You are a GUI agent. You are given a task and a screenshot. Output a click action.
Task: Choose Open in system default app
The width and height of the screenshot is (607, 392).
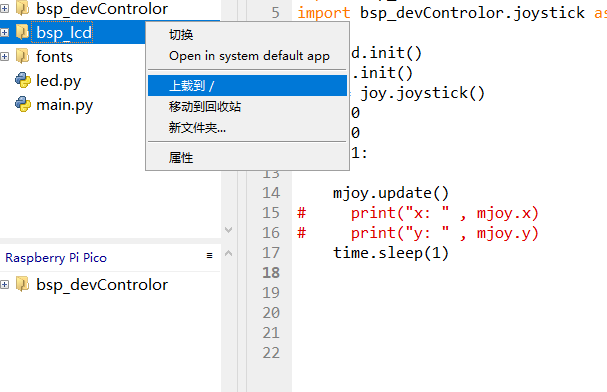click(x=247, y=56)
